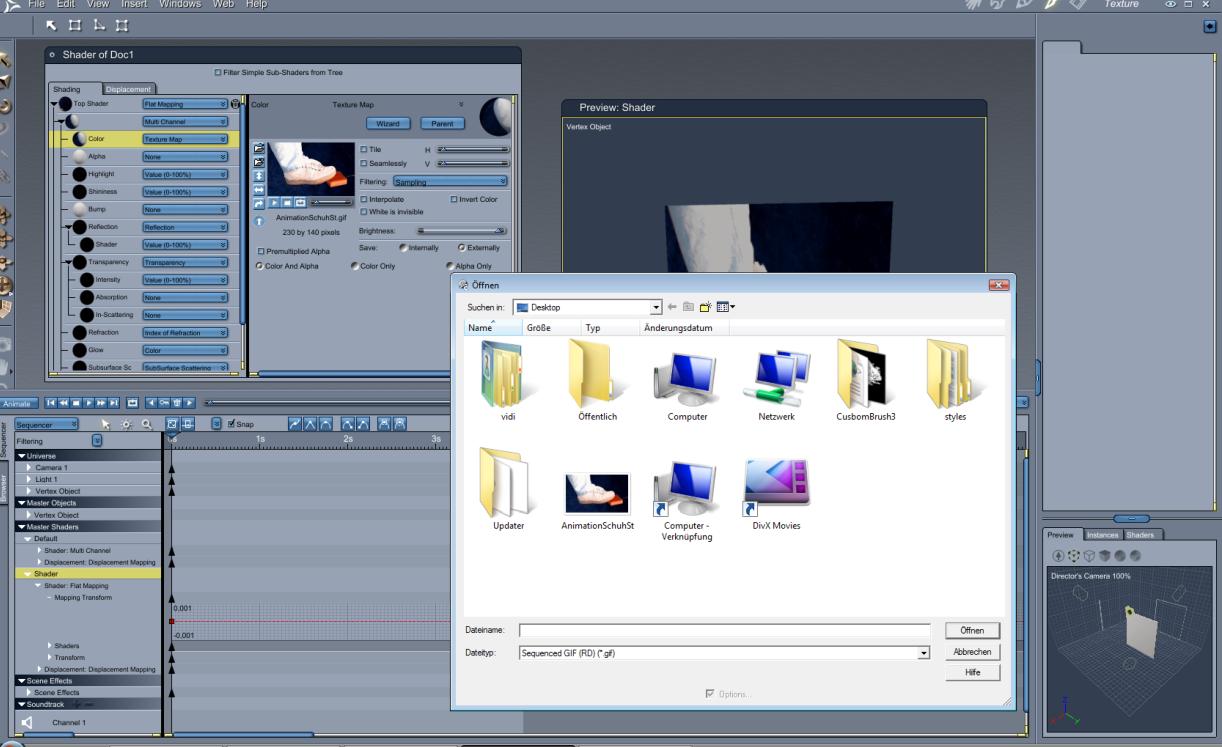
Task: Collapse the Master Shaders group
Action: pyautogui.click(x=22, y=526)
